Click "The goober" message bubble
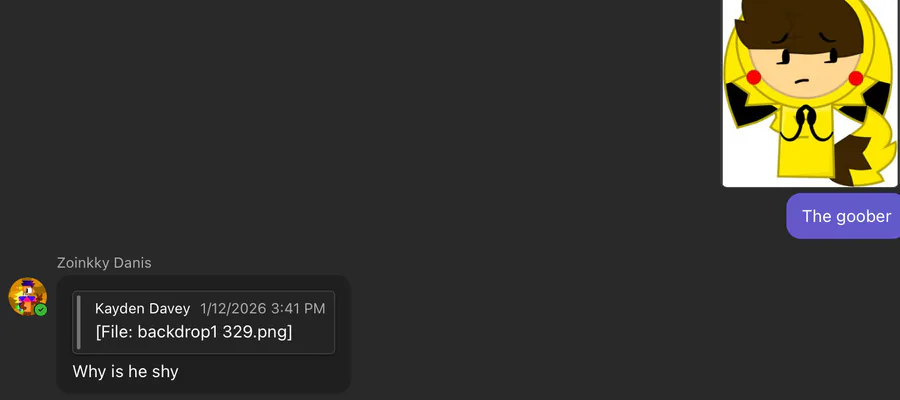This screenshot has height=400, width=900. (x=846, y=216)
